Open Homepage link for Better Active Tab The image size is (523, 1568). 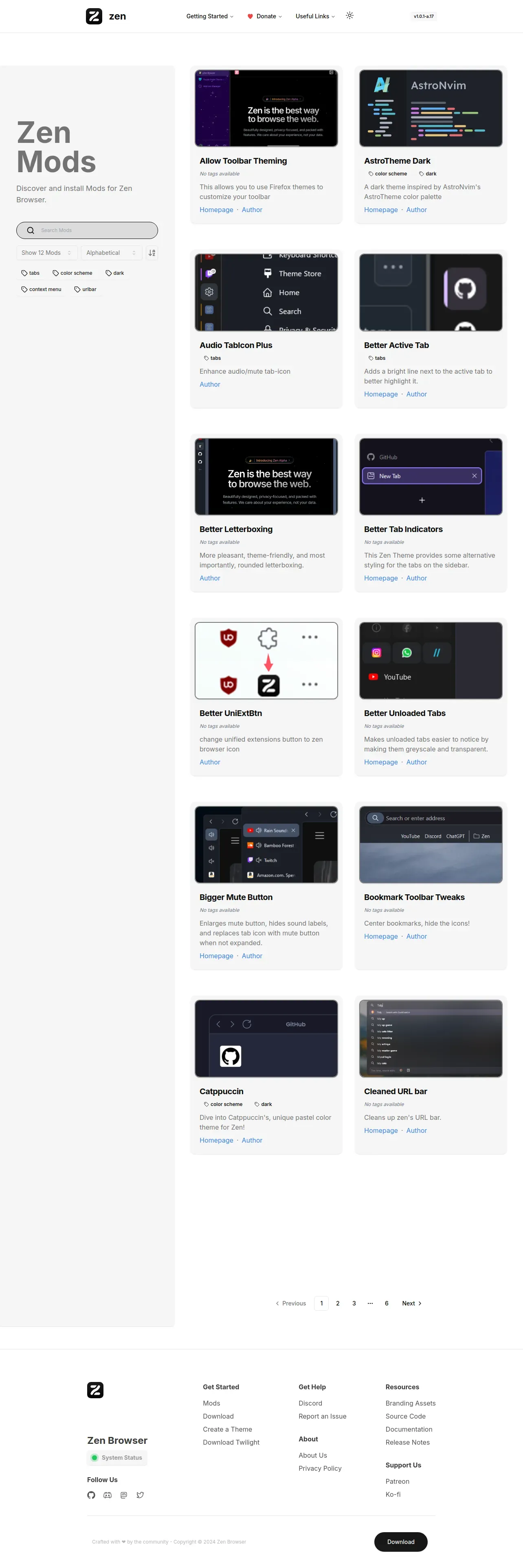[380, 394]
